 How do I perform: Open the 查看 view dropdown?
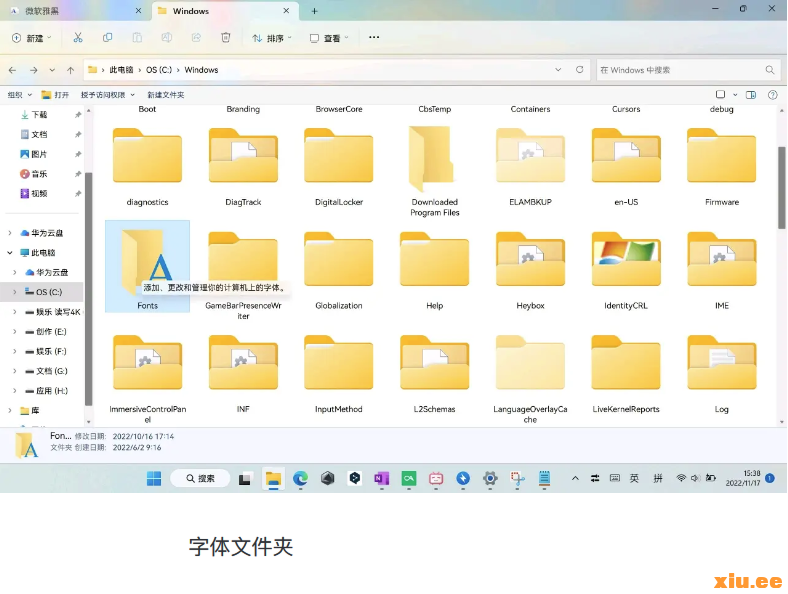coord(329,38)
